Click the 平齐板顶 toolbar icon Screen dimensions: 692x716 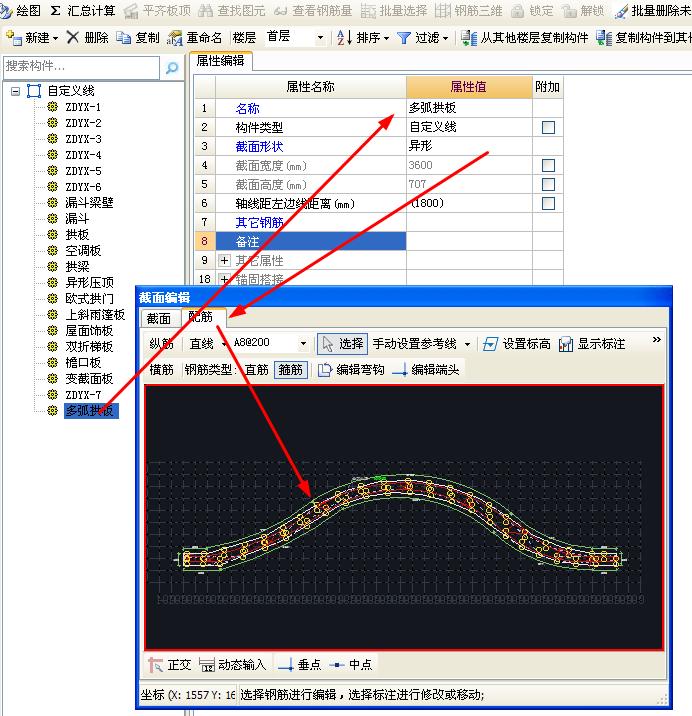132,11
